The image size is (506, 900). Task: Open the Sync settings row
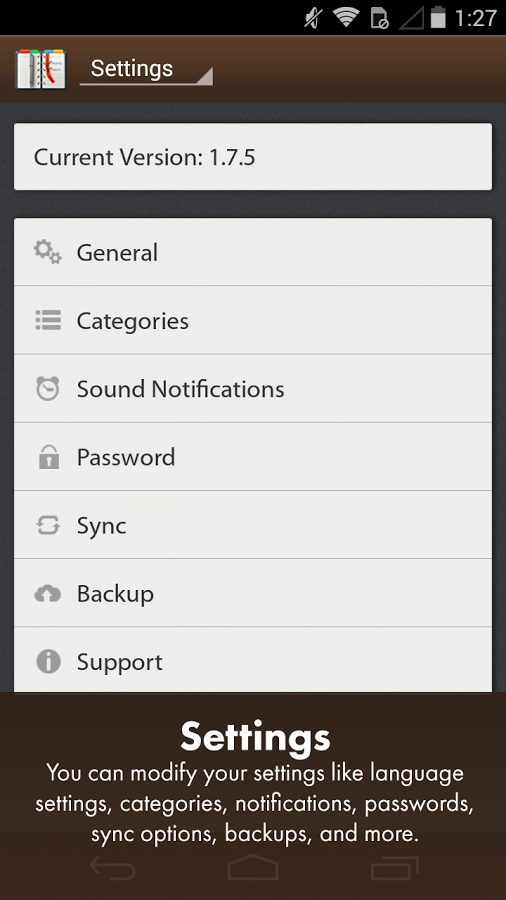coord(253,525)
